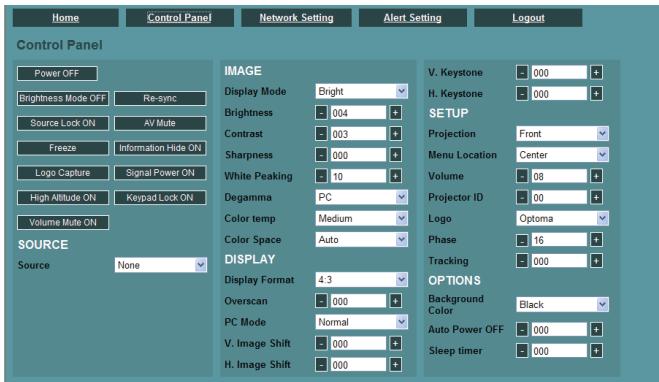Click the Re-sync button
This screenshot has width=659, height=382.
[160, 98]
